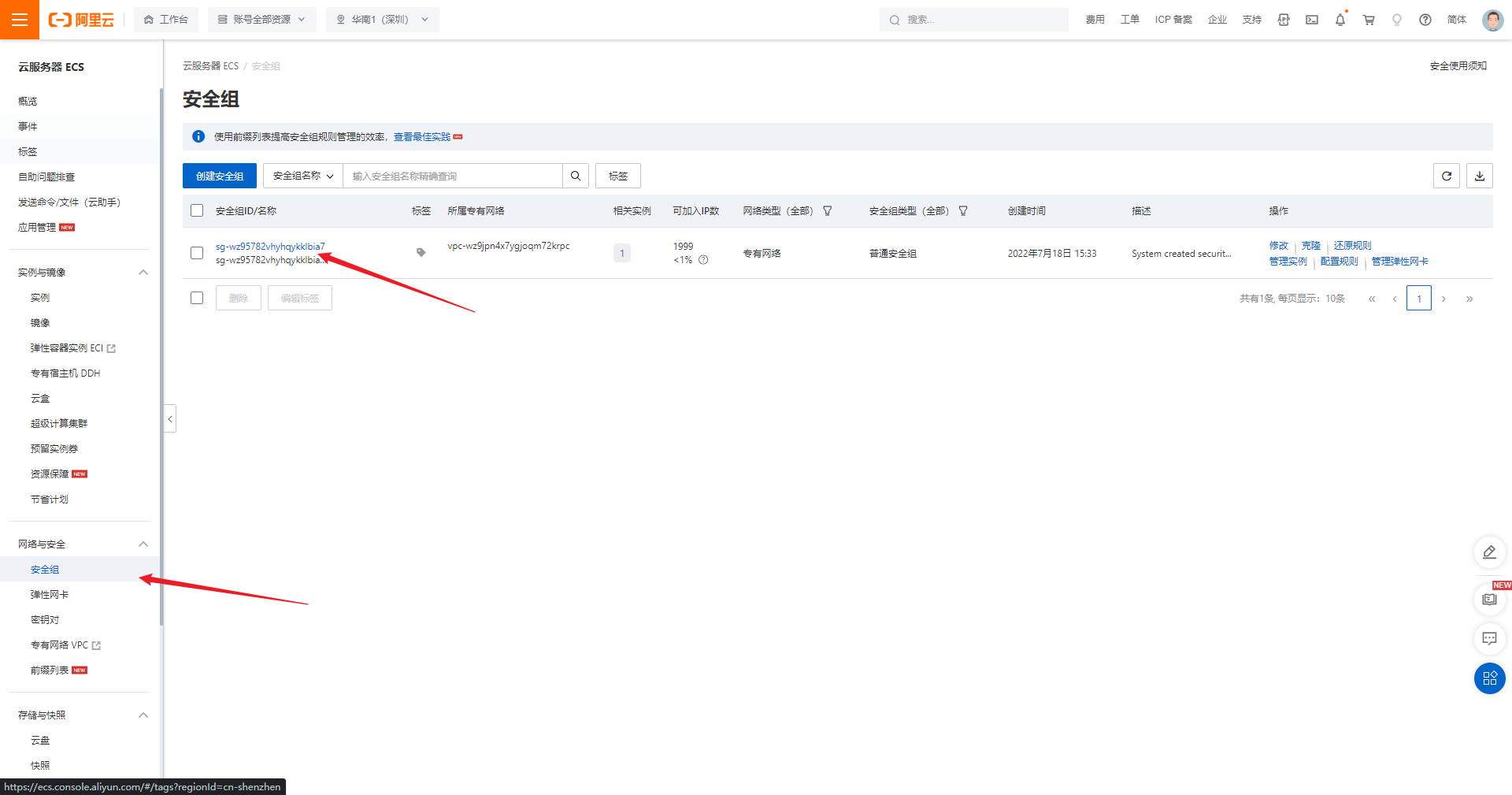Screen dimensions: 1512x795
Task: Check the sg-wz95782 security group row checkbox
Action: coord(197,253)
